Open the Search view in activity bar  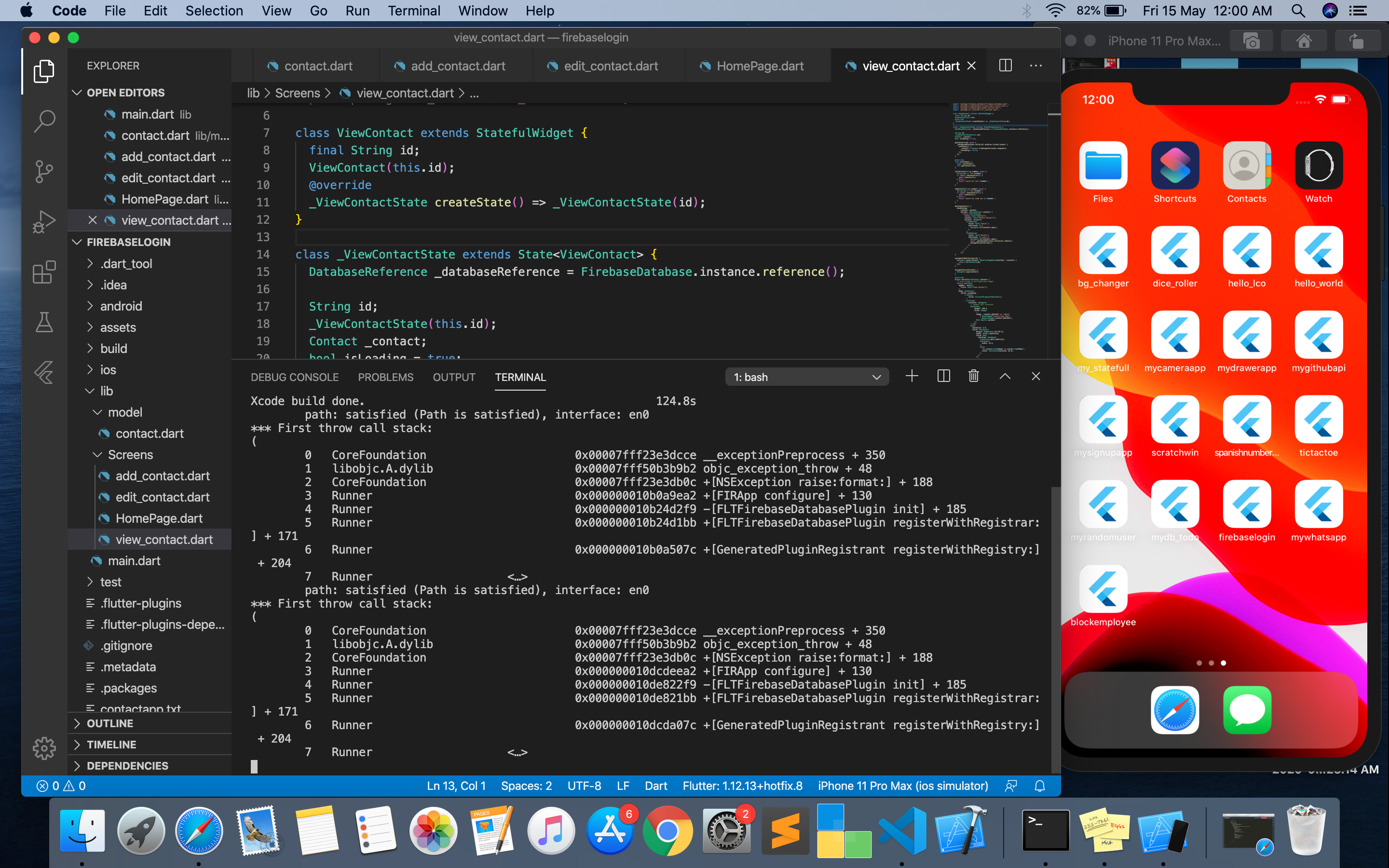point(44,121)
